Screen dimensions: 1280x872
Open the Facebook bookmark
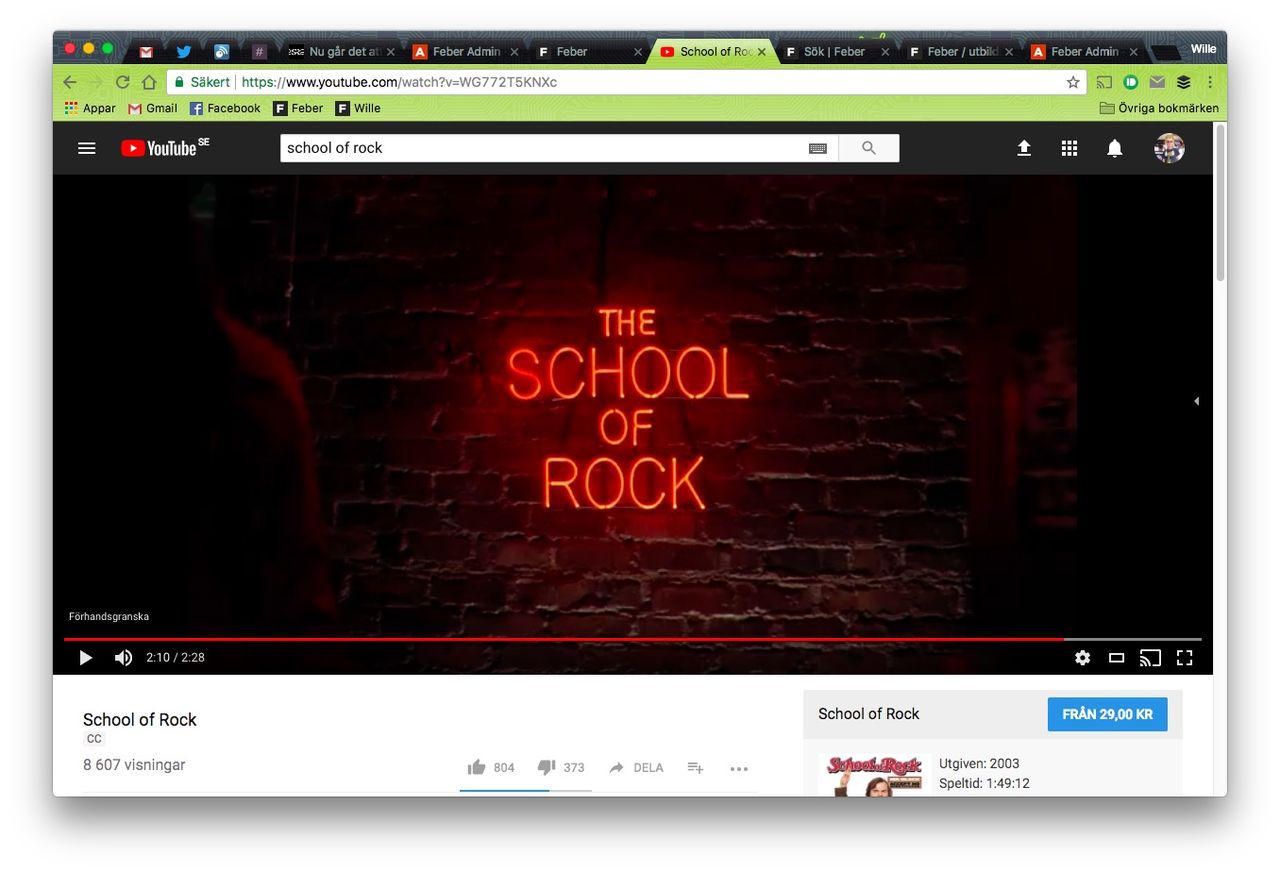click(225, 108)
